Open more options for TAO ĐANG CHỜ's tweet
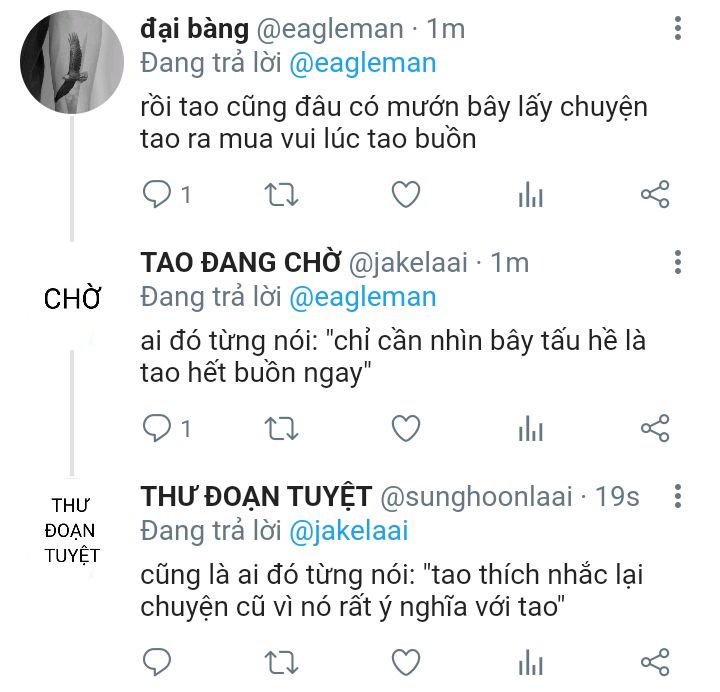Viewport: 720px width, 692px height. [679, 262]
